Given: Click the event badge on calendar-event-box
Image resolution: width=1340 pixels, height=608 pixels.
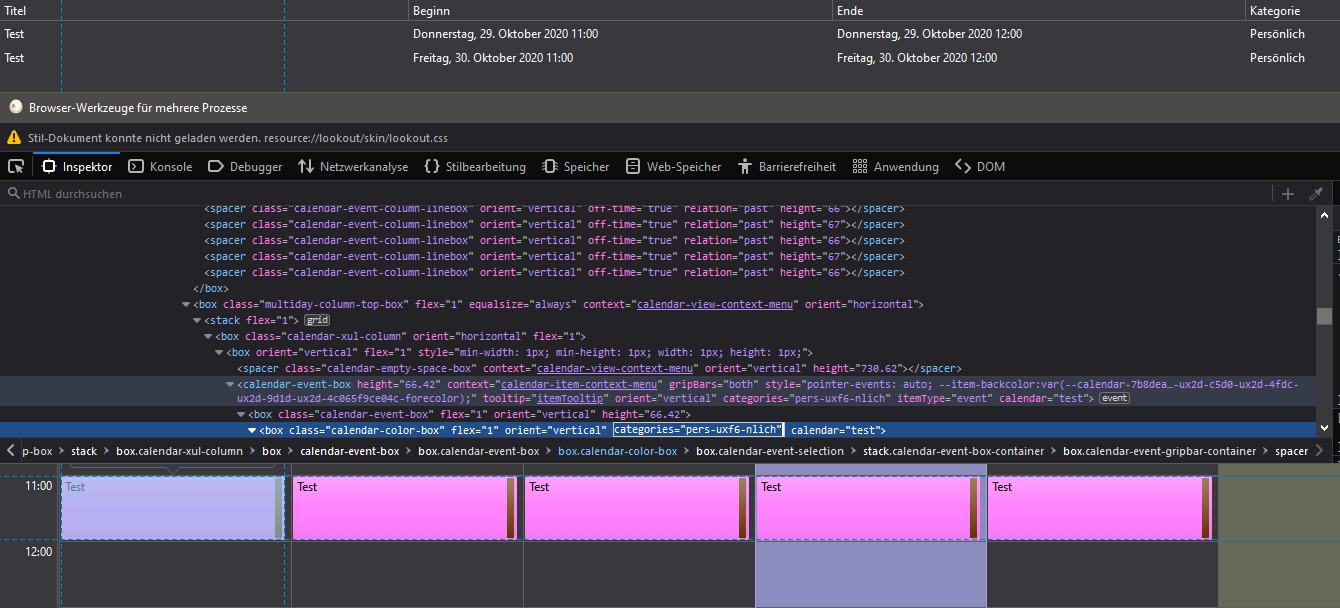Looking at the screenshot, I should coord(1114,398).
